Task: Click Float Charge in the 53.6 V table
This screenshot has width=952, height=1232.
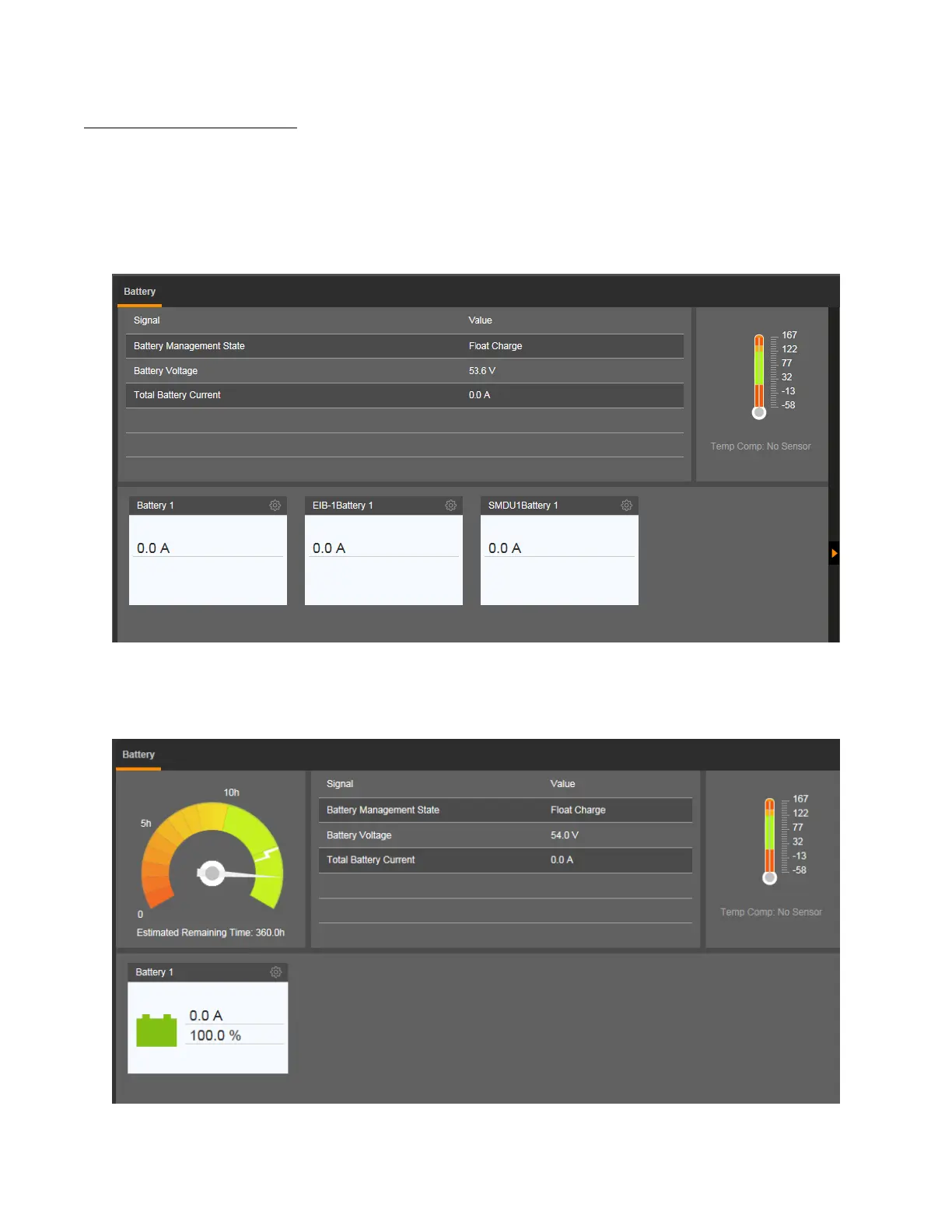Action: coord(495,346)
